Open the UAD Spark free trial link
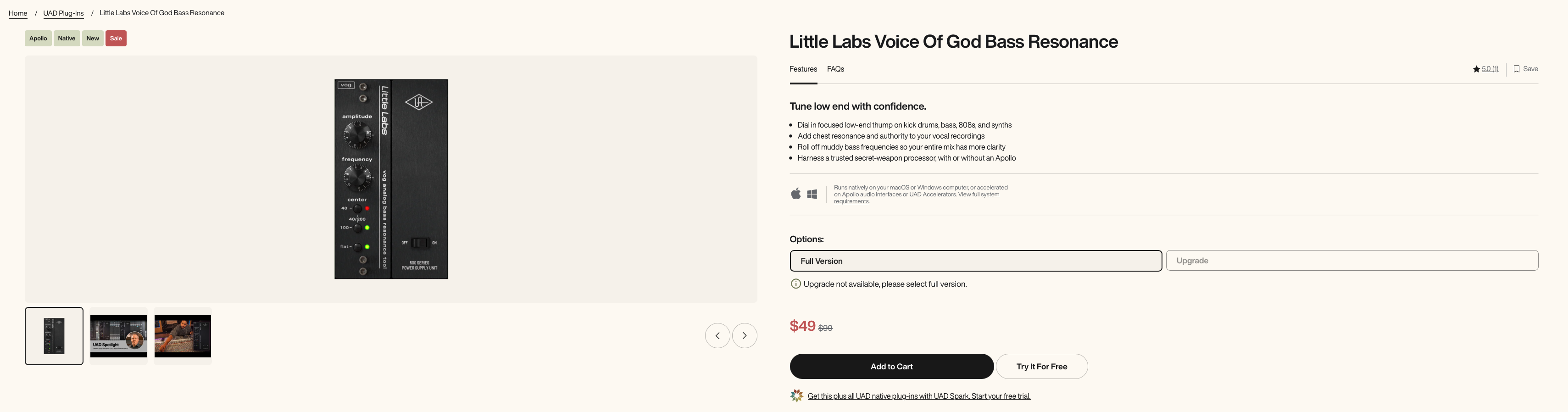 pyautogui.click(x=918, y=396)
